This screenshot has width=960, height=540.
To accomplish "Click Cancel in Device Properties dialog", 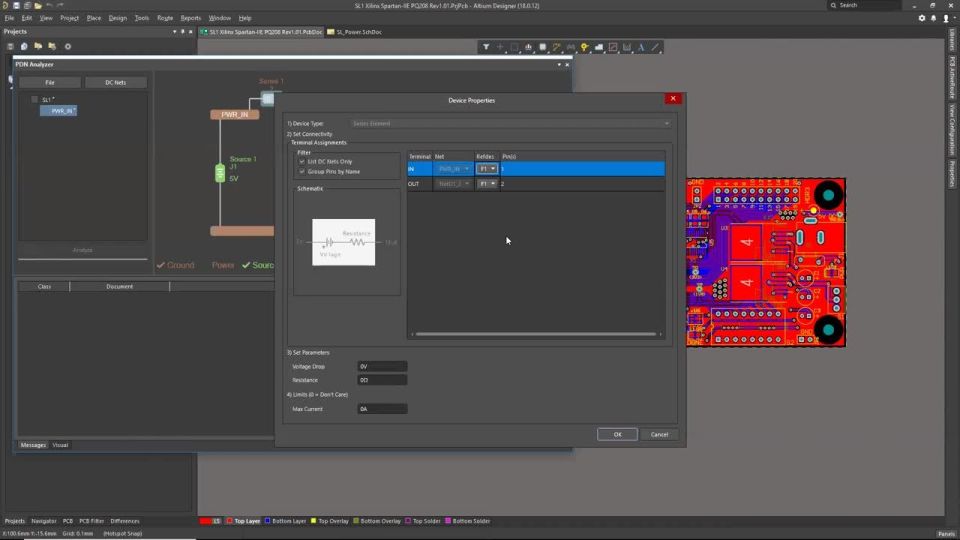I will coord(659,435).
